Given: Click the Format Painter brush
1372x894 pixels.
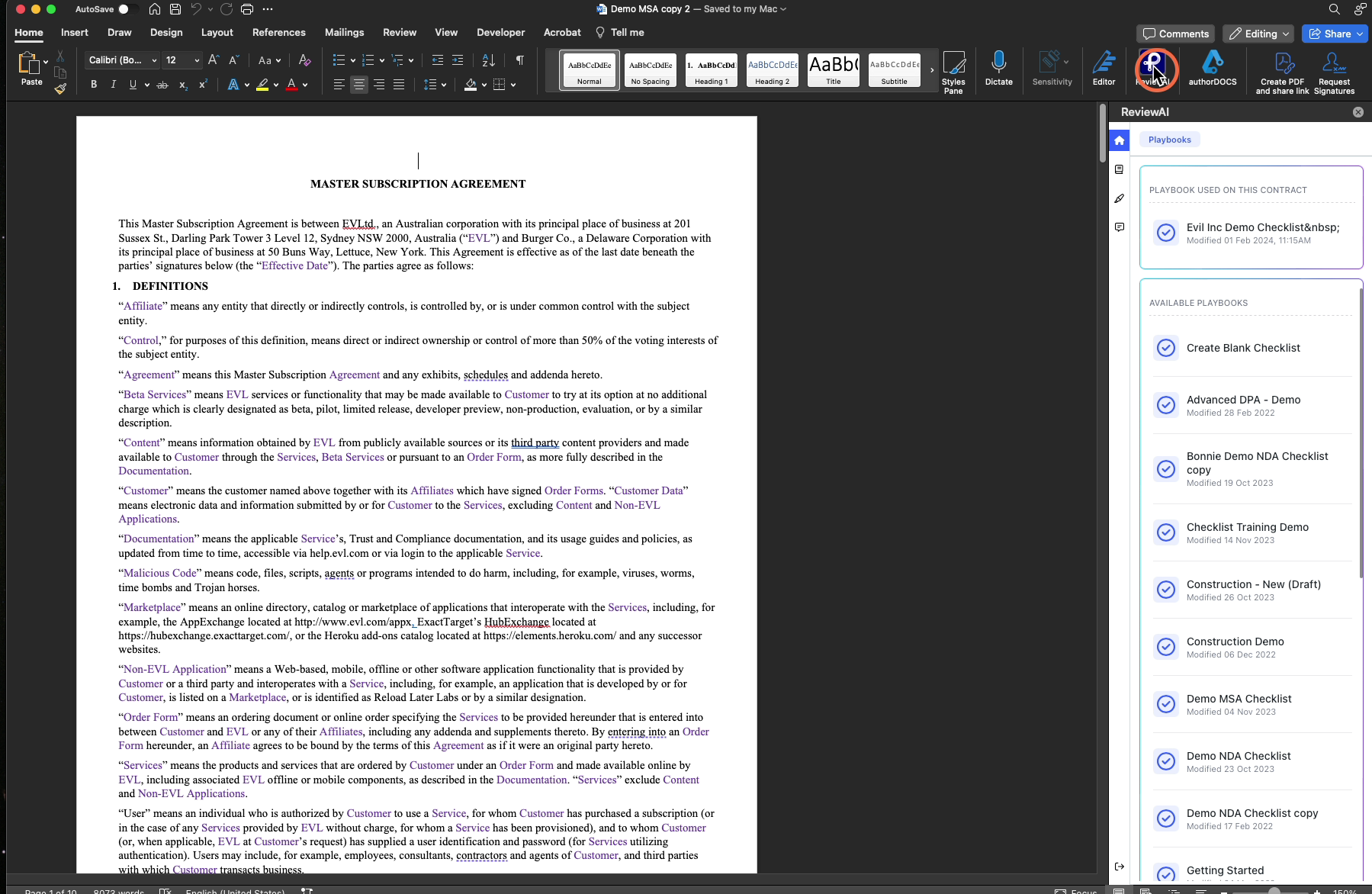Looking at the screenshot, I should [x=60, y=89].
